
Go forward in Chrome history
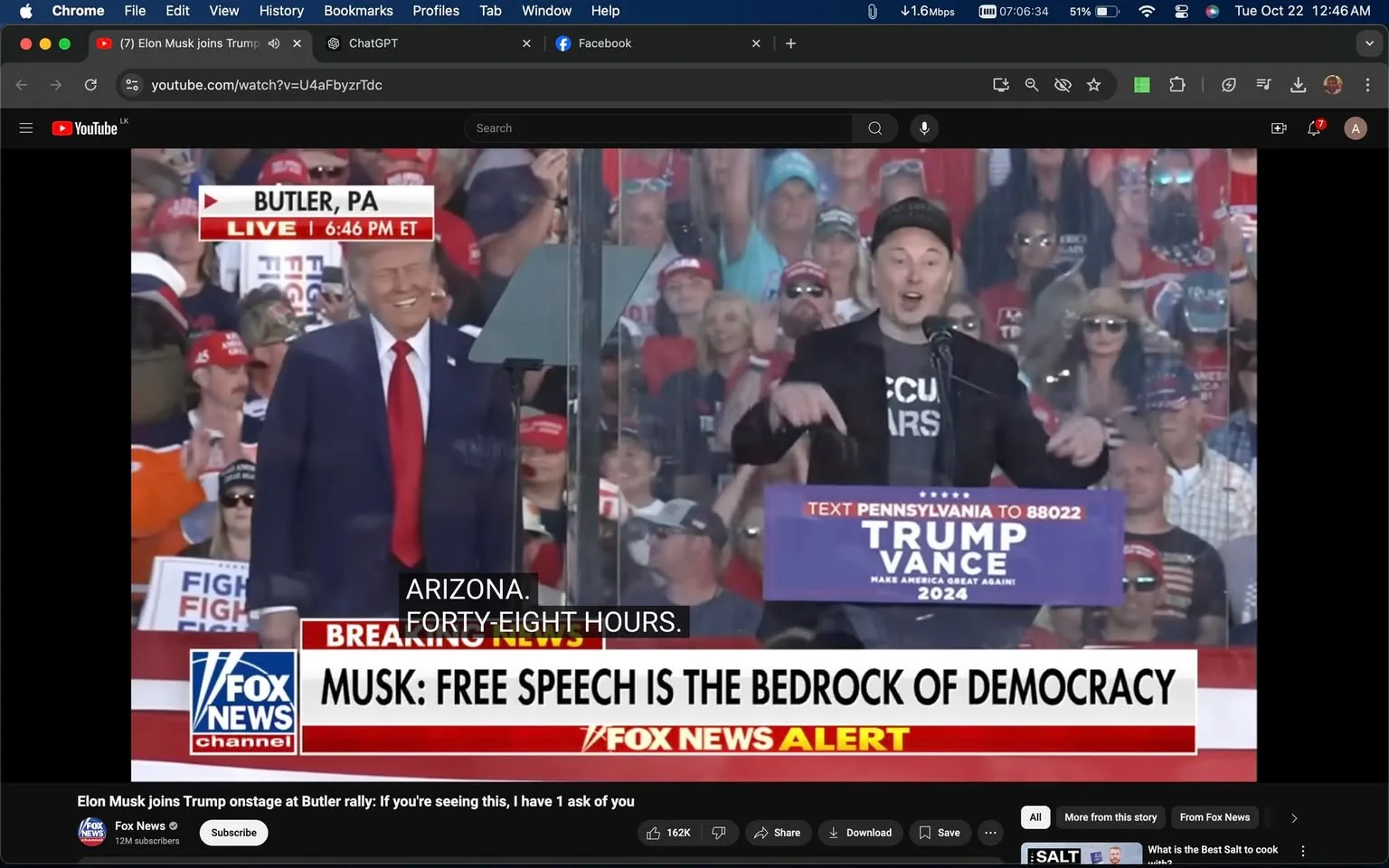click(56, 85)
